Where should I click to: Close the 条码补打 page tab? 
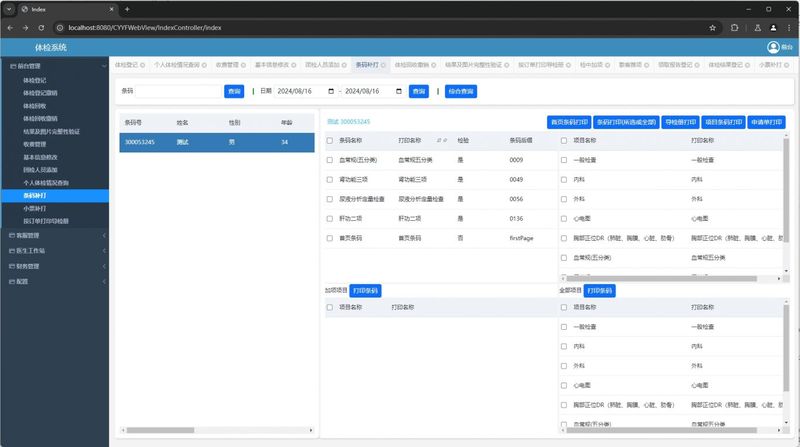[383, 65]
